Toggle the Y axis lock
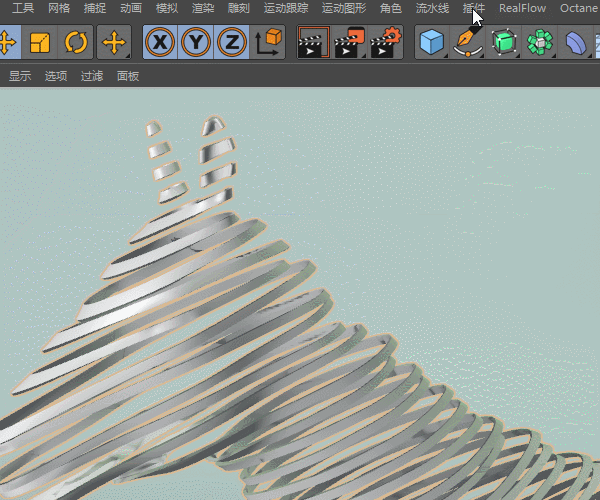600x500 pixels. pyautogui.click(x=196, y=42)
